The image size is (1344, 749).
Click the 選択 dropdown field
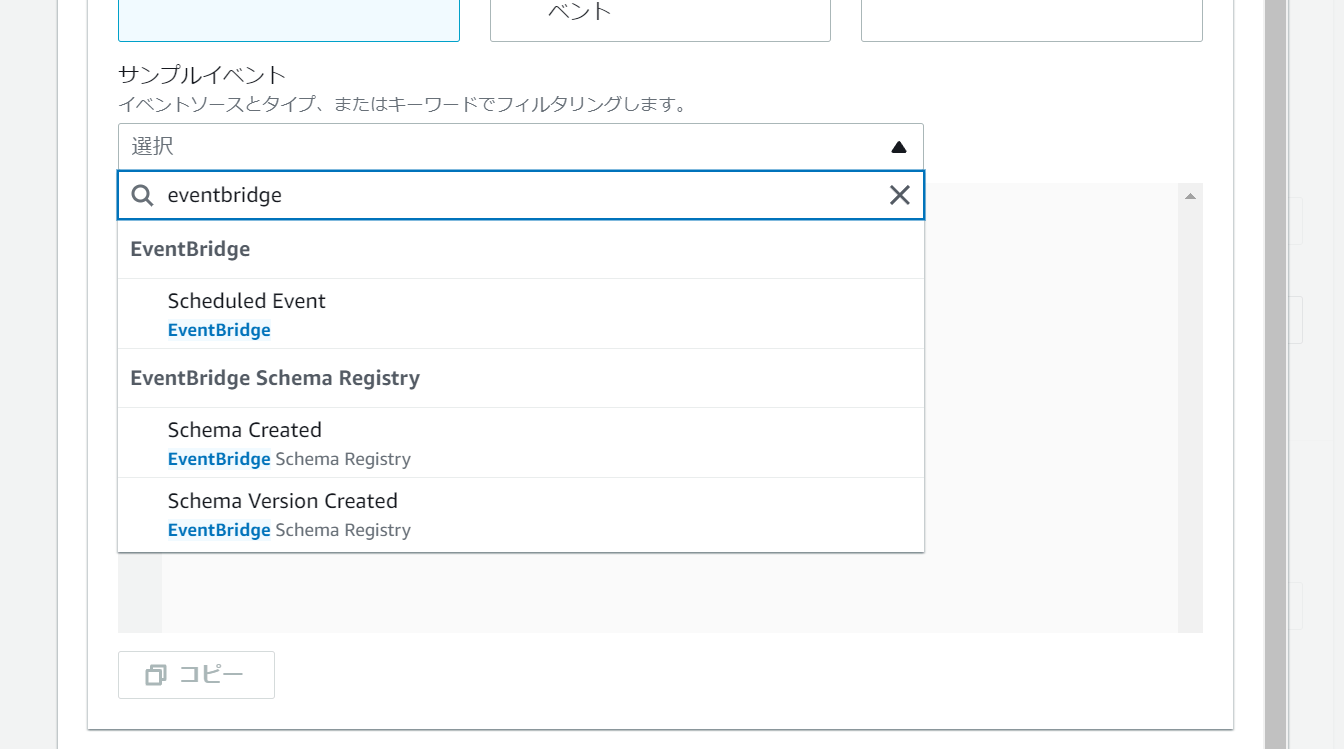pyautogui.click(x=521, y=147)
